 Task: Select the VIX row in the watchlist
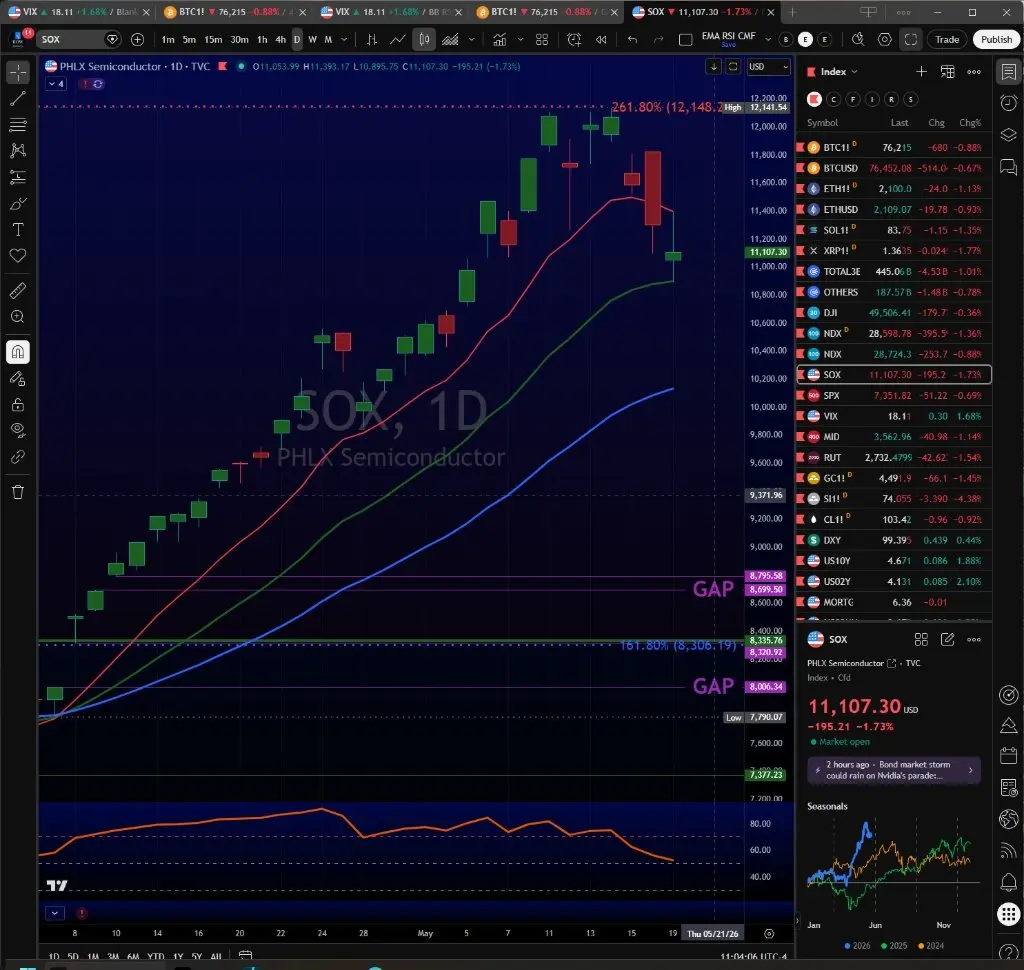click(x=893, y=416)
